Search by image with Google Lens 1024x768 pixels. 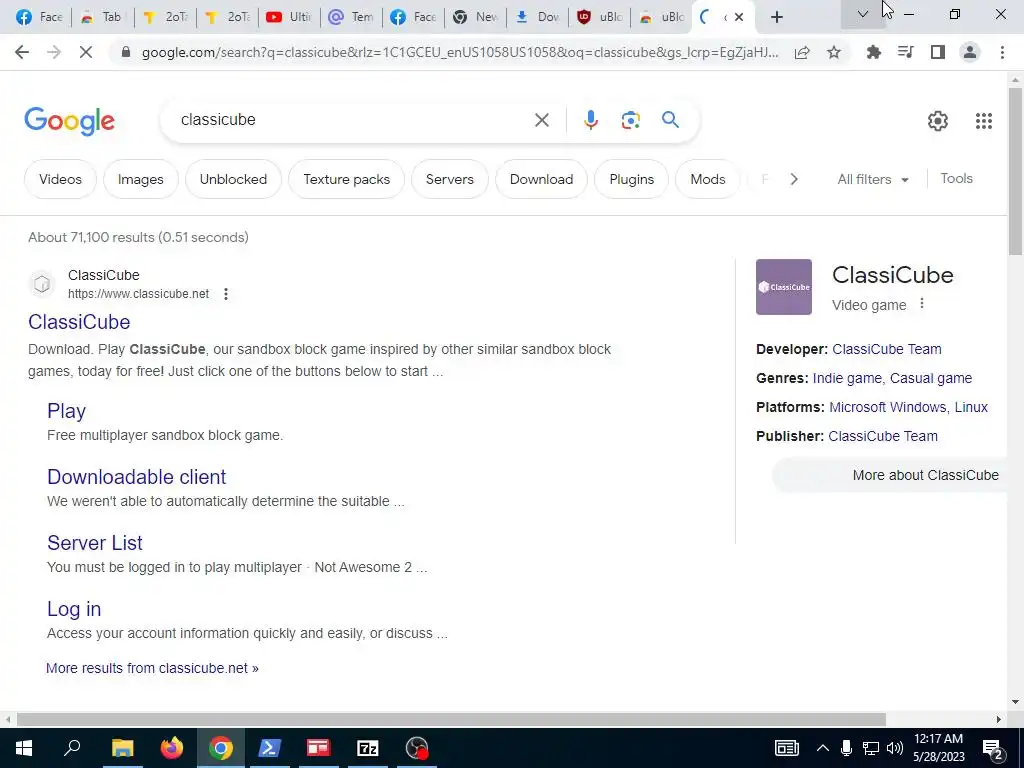630,120
